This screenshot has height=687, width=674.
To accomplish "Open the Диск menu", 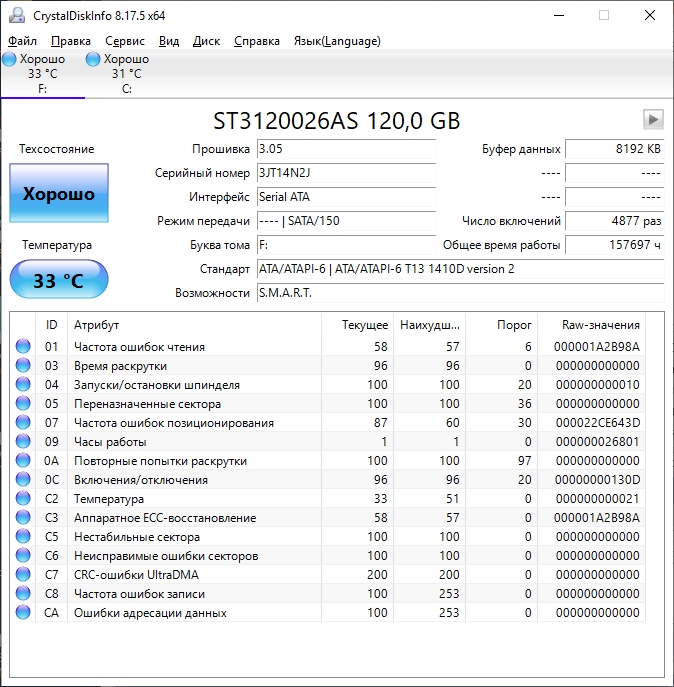I will coord(206,41).
